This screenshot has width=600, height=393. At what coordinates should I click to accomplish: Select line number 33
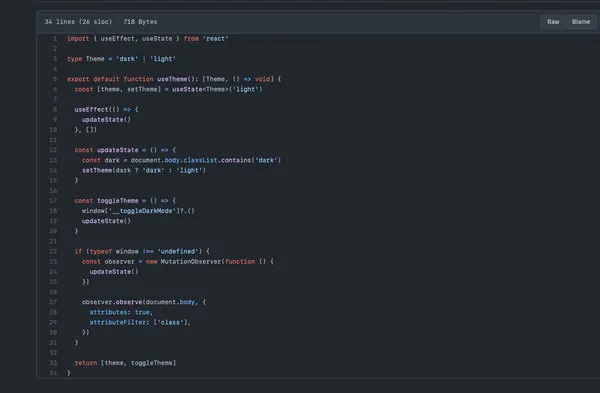(53, 363)
